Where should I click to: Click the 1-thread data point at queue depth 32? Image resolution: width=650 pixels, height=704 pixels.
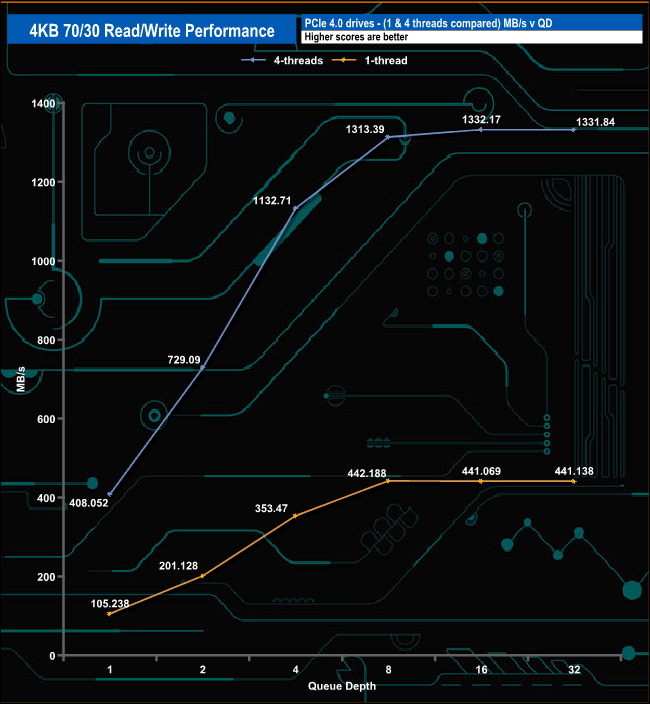point(574,481)
